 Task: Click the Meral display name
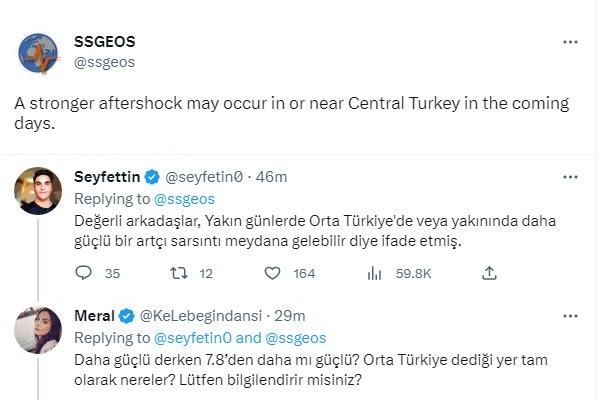[95, 316]
